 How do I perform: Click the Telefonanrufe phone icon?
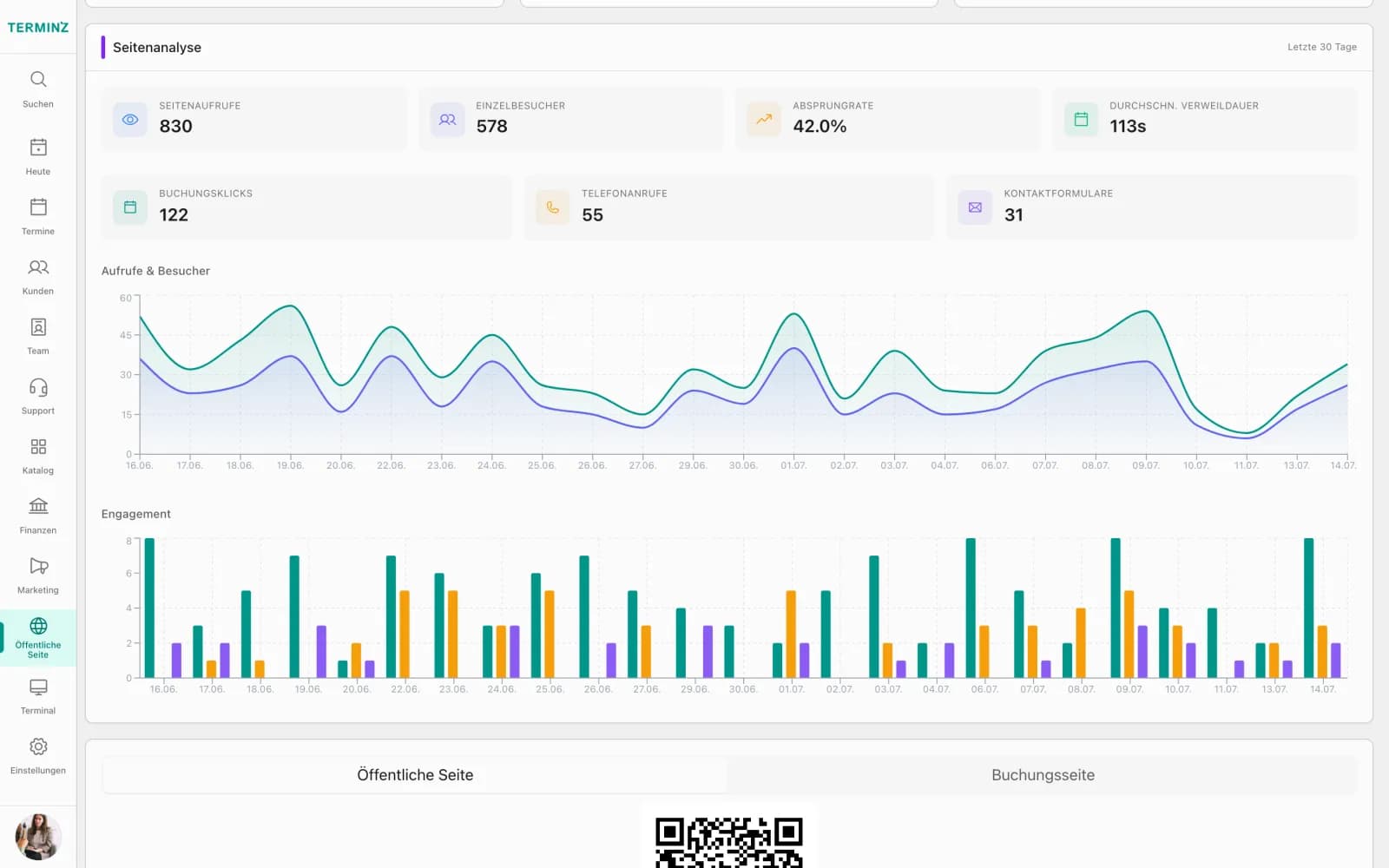pyautogui.click(x=553, y=207)
